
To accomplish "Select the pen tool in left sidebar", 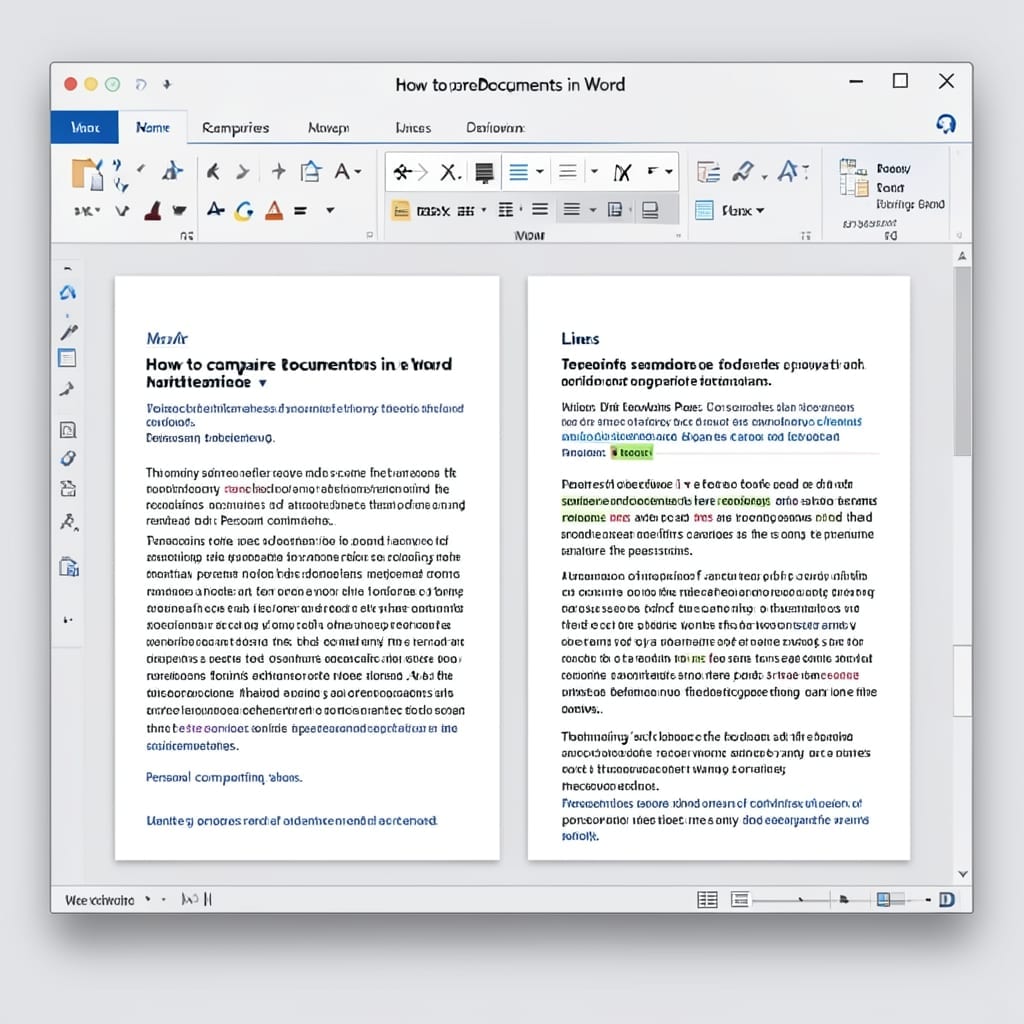I will 69,332.
